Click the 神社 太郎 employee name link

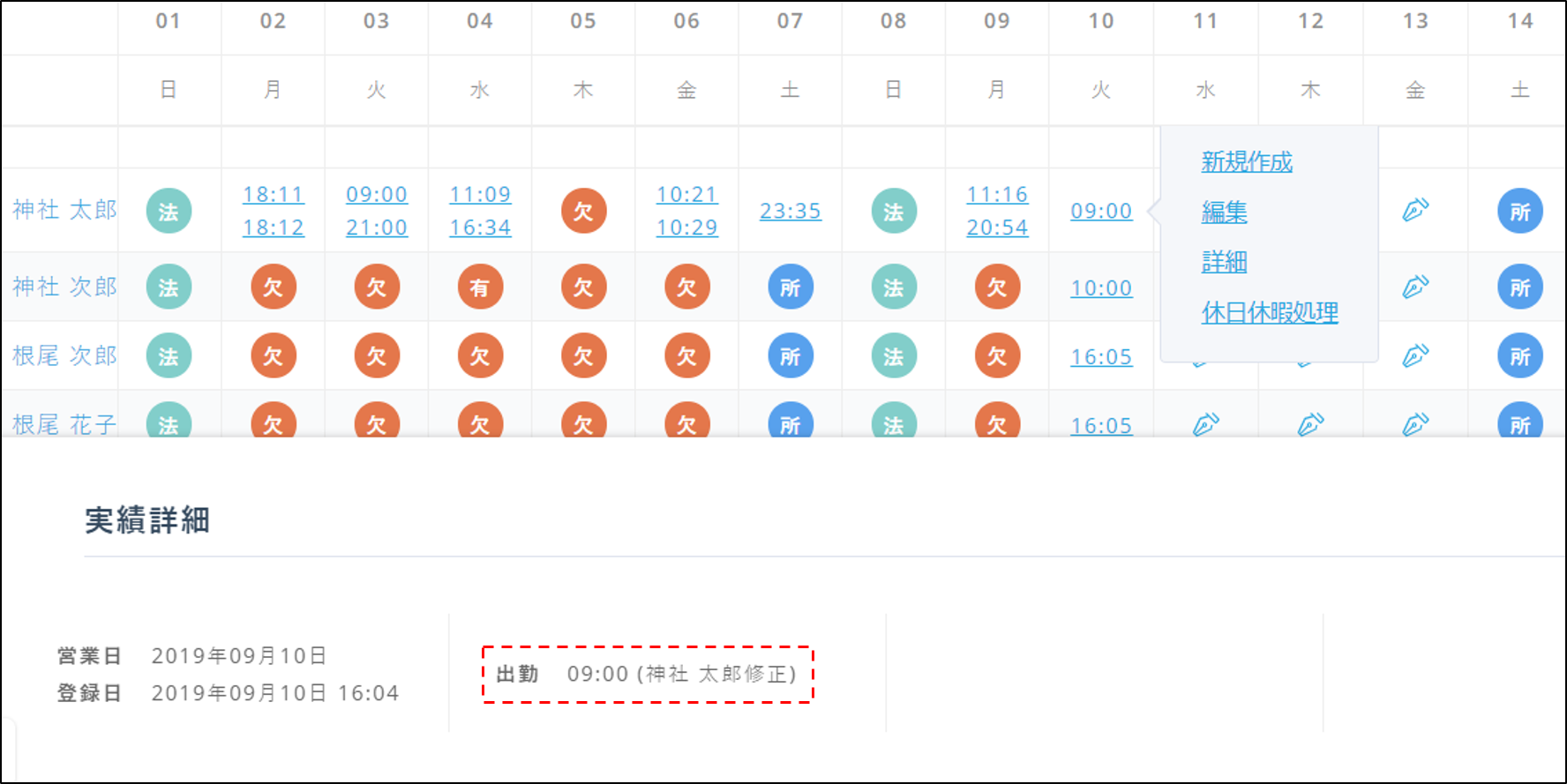pyautogui.click(x=64, y=210)
